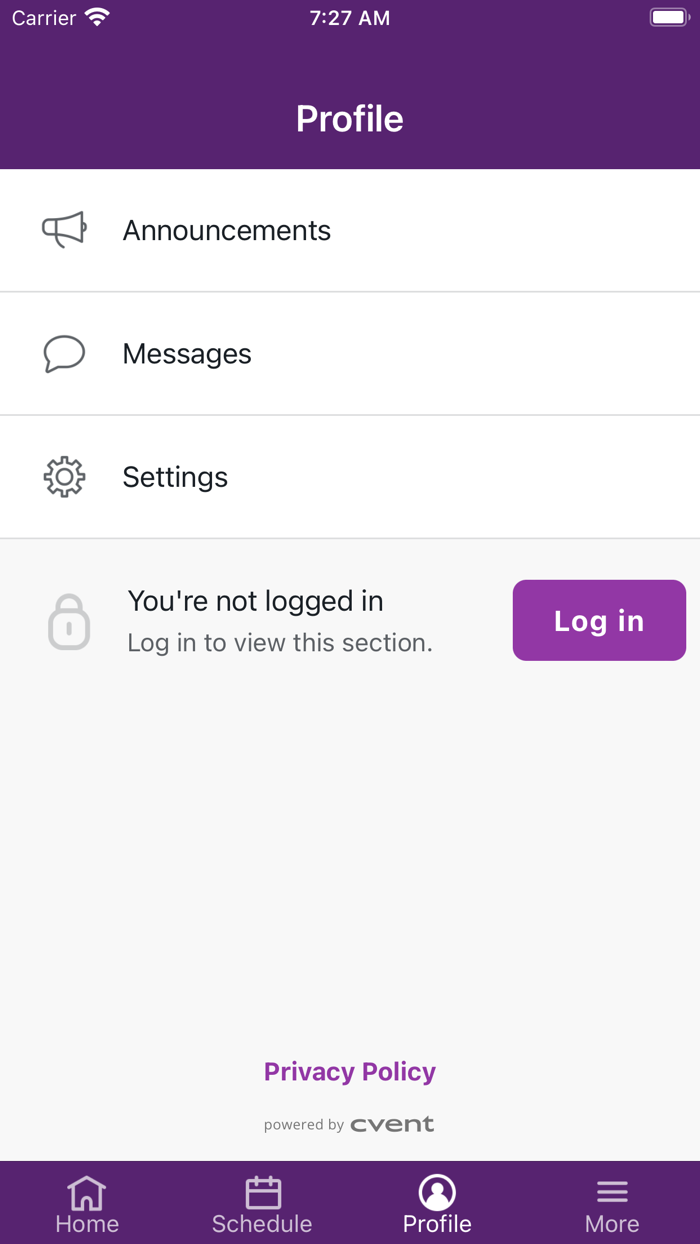Screen dimensions: 700x1244
Task: Click the Wi-Fi status icon
Action: click(97, 18)
